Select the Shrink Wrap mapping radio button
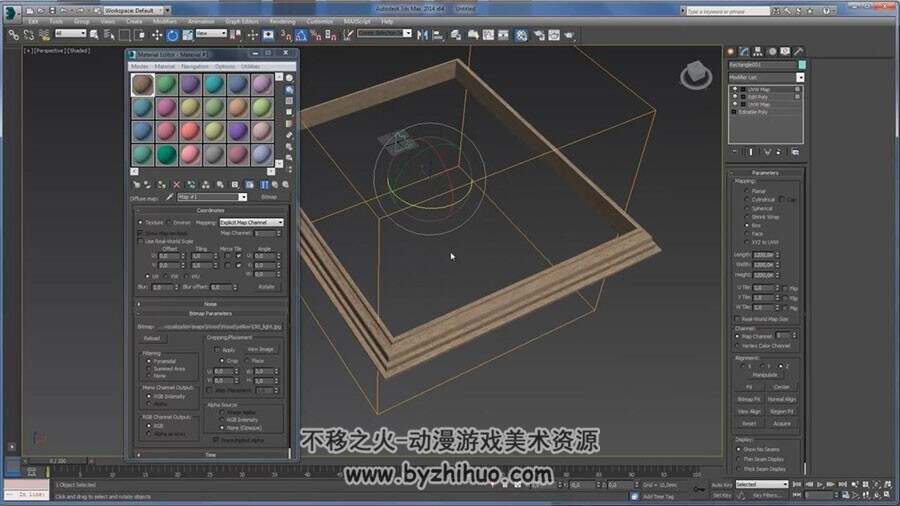 747,217
